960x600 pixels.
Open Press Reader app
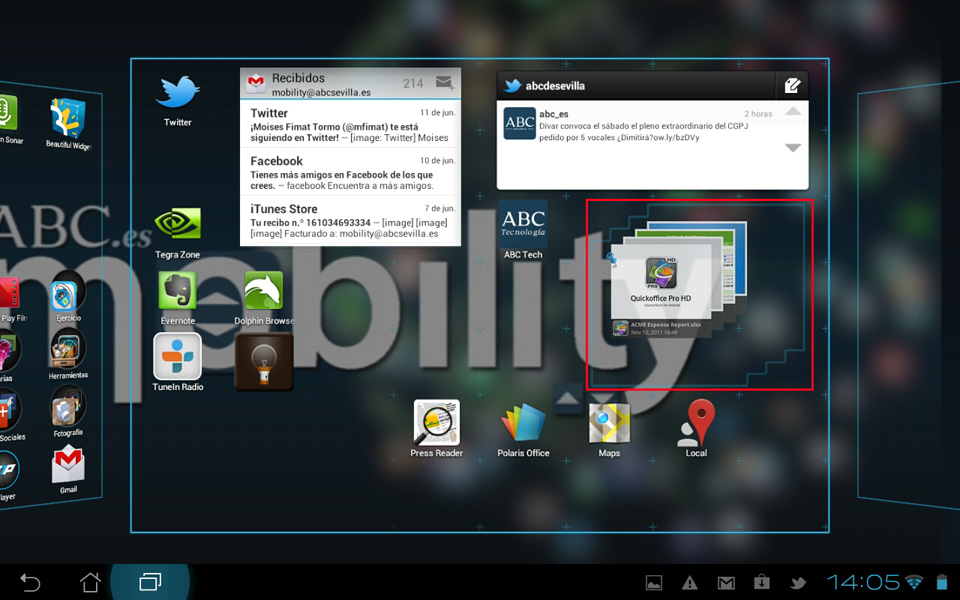point(437,423)
